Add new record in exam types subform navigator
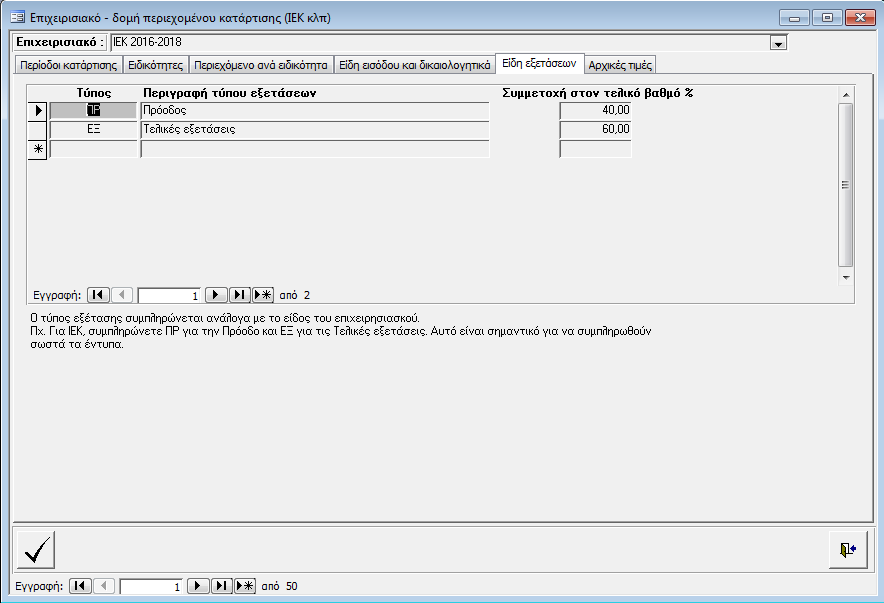 (263, 295)
